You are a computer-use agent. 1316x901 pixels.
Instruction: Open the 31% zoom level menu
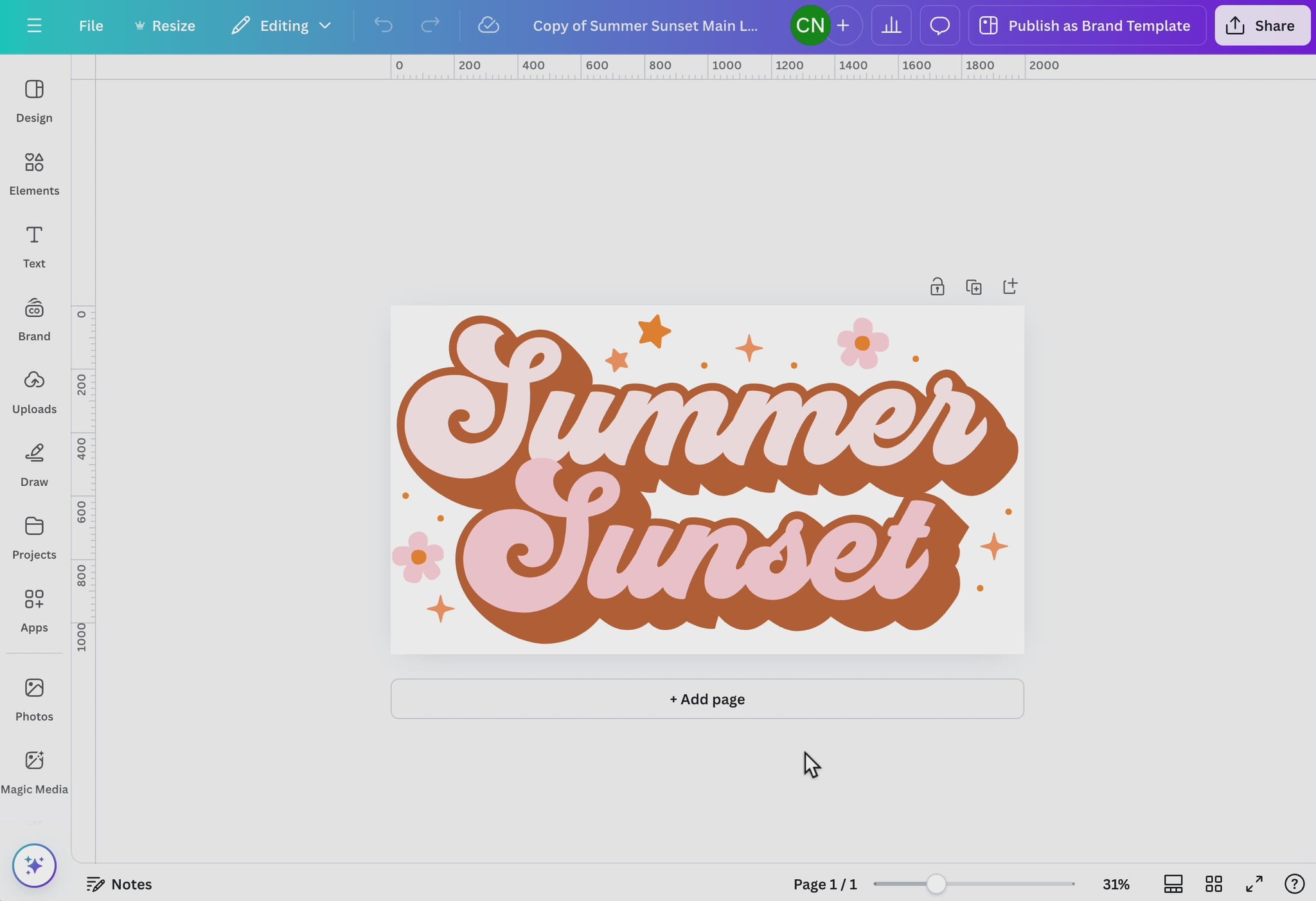coord(1116,884)
